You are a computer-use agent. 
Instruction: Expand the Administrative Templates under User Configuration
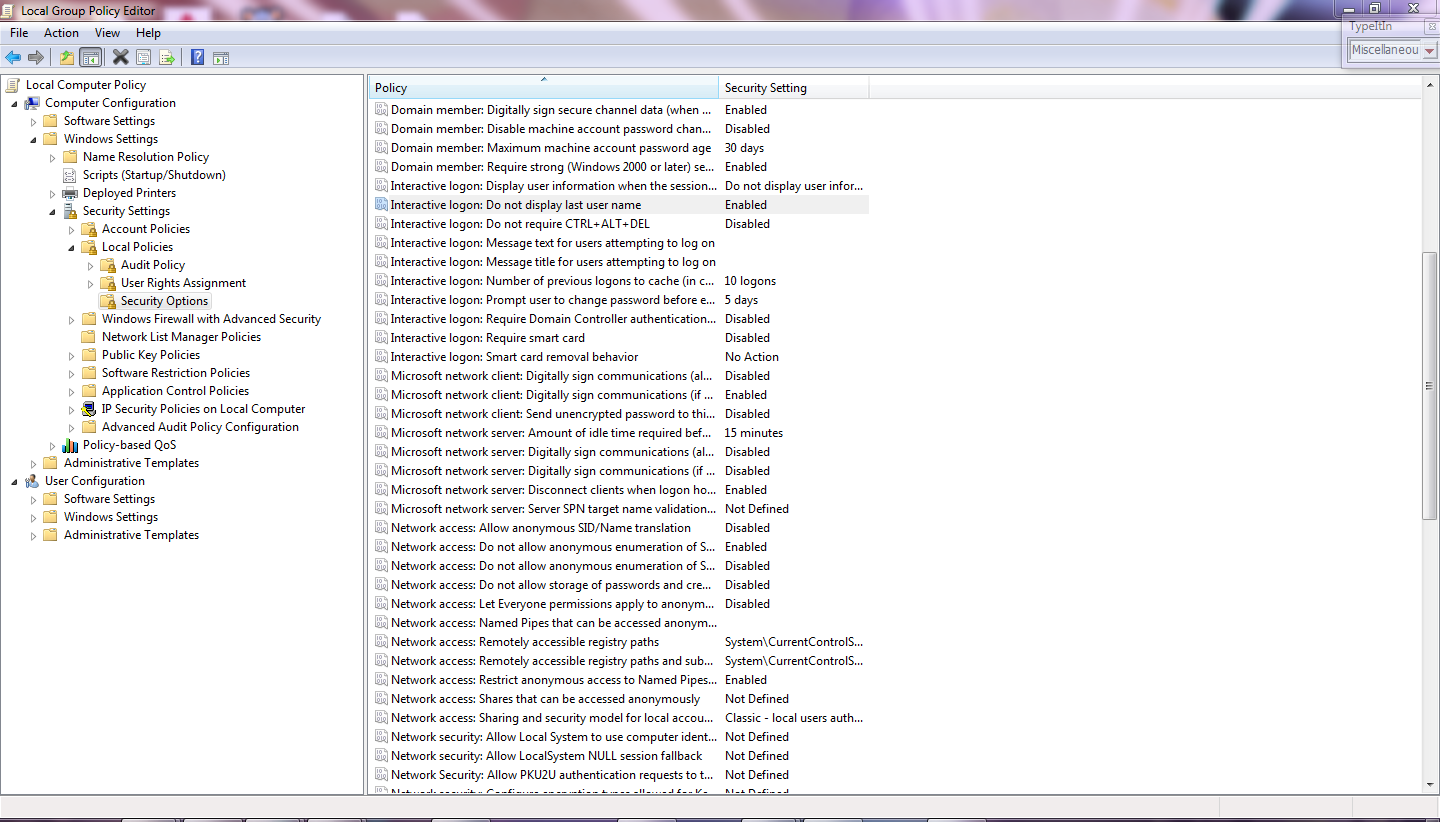pyautogui.click(x=33, y=535)
